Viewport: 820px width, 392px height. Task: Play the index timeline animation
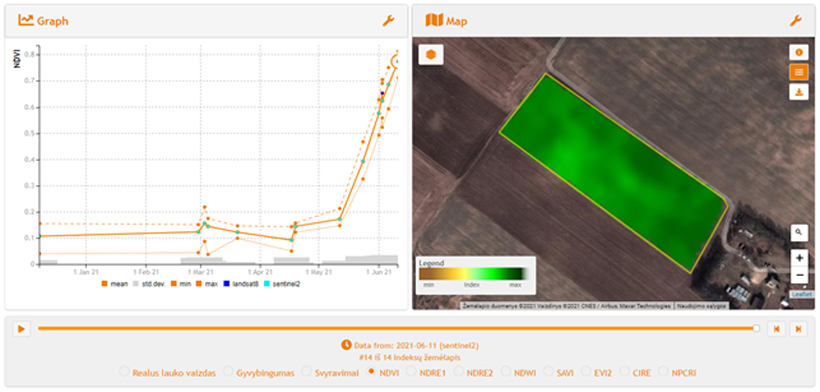click(x=21, y=329)
